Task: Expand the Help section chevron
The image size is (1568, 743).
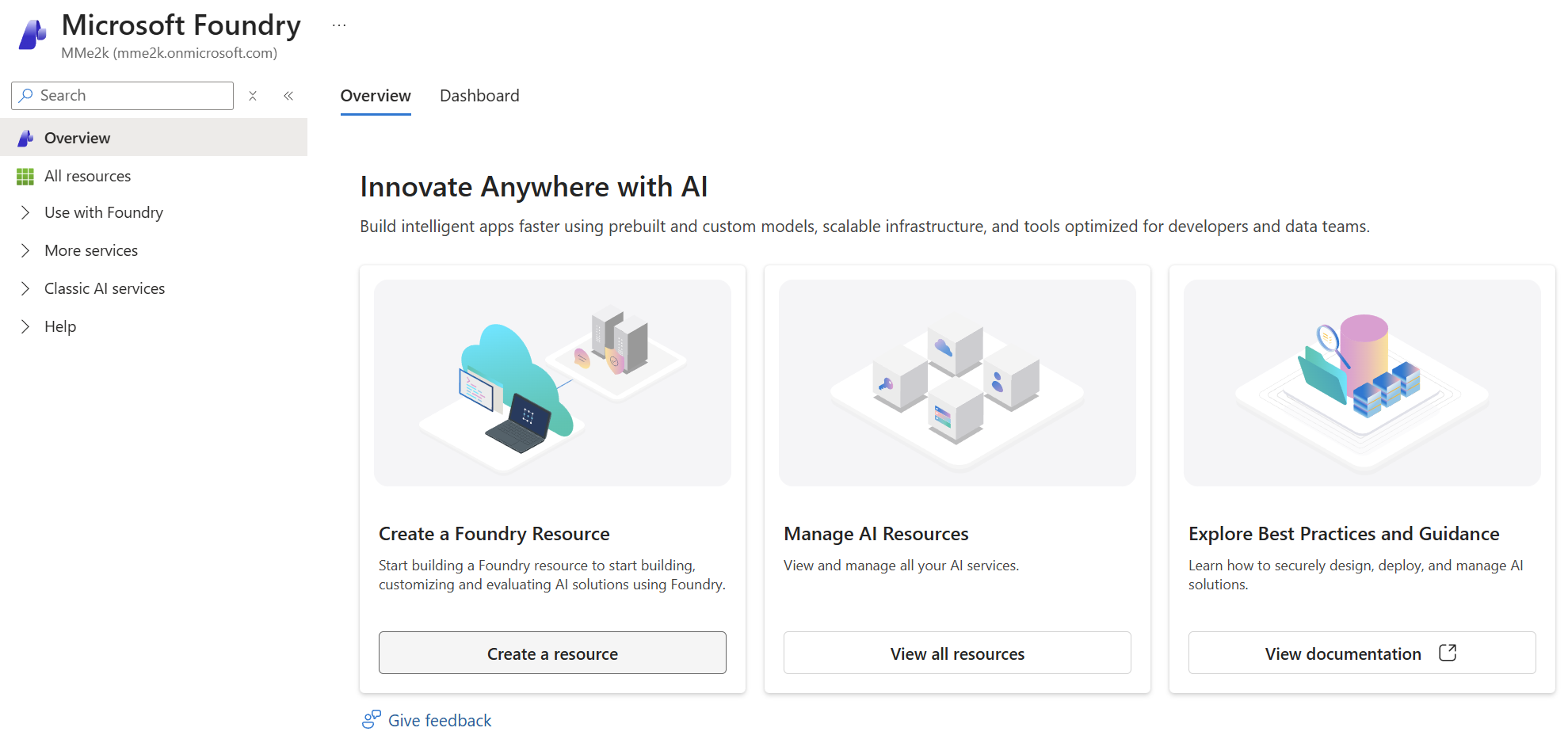Action: point(25,326)
